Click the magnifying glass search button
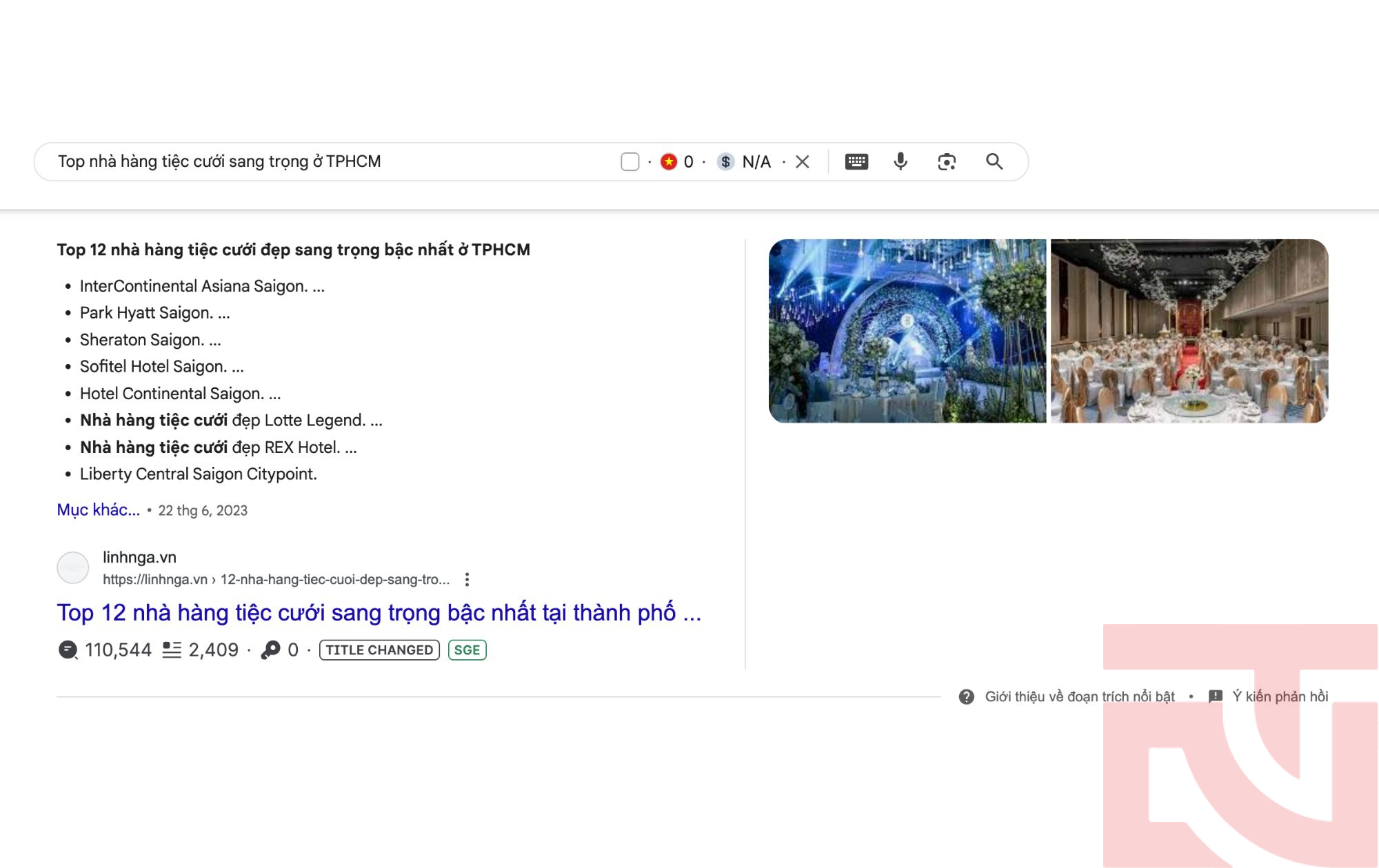1379x868 pixels. 994,162
